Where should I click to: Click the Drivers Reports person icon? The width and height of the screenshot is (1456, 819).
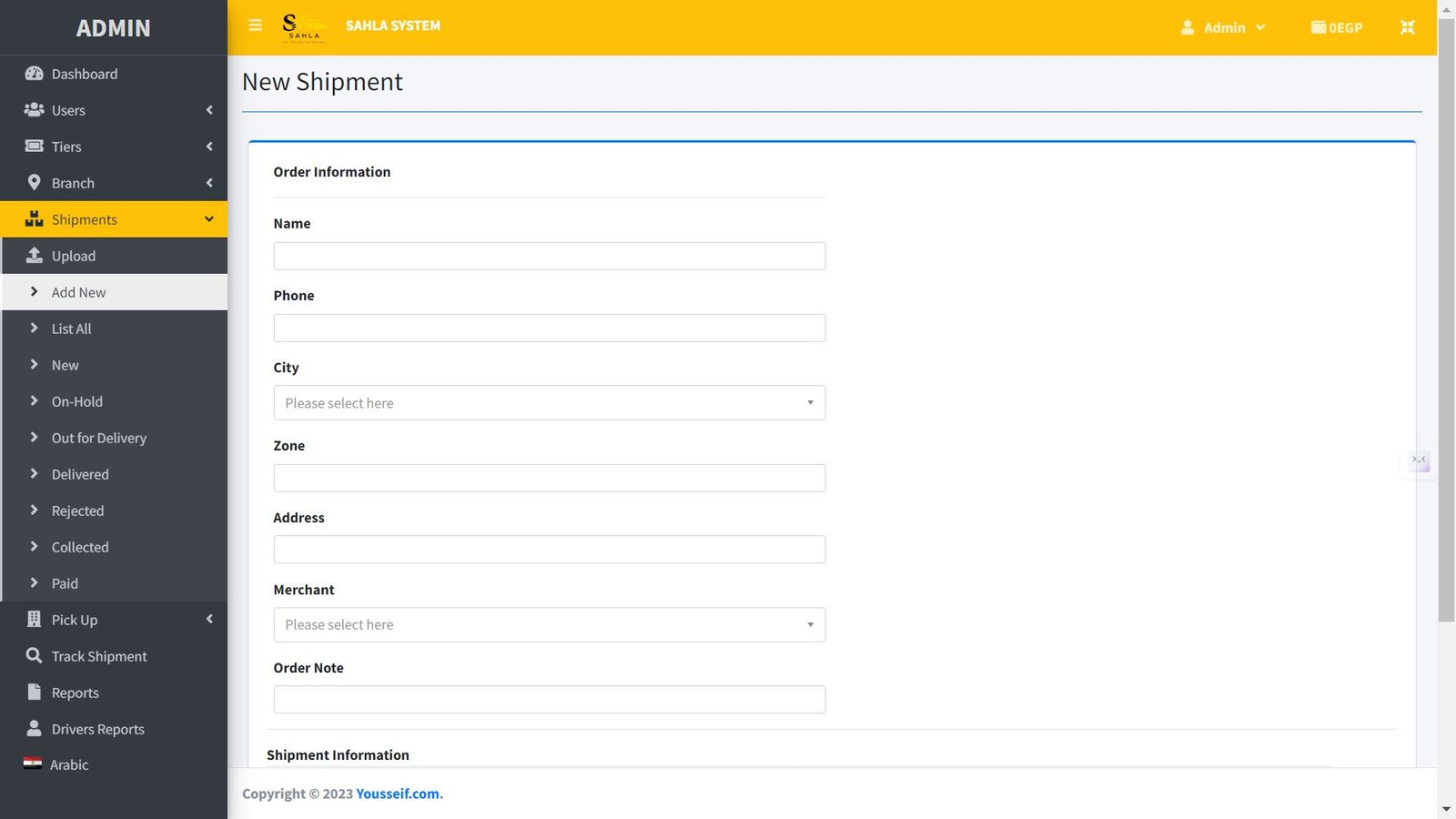[34, 729]
